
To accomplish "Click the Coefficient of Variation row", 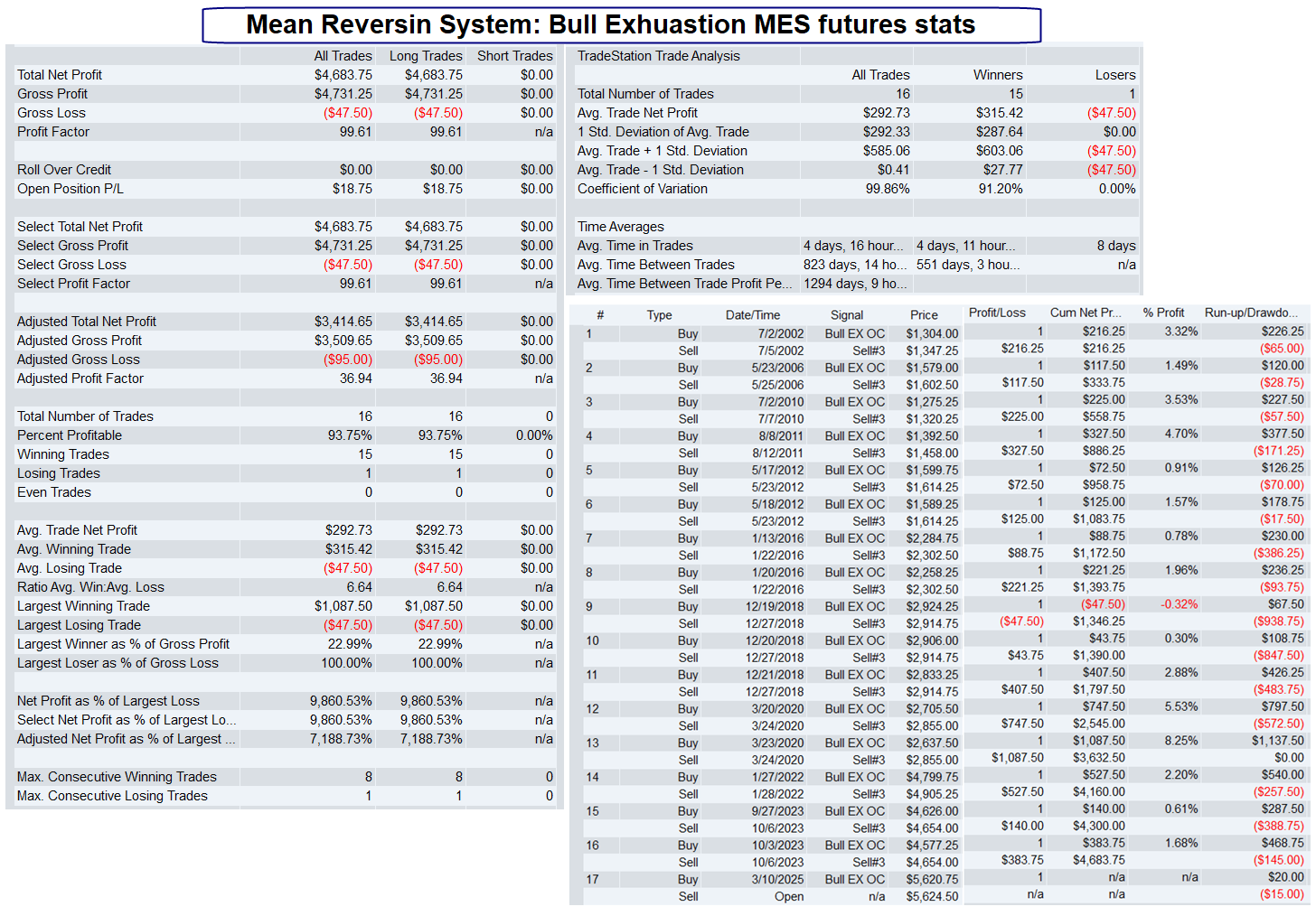I will pyautogui.click(x=854, y=189).
